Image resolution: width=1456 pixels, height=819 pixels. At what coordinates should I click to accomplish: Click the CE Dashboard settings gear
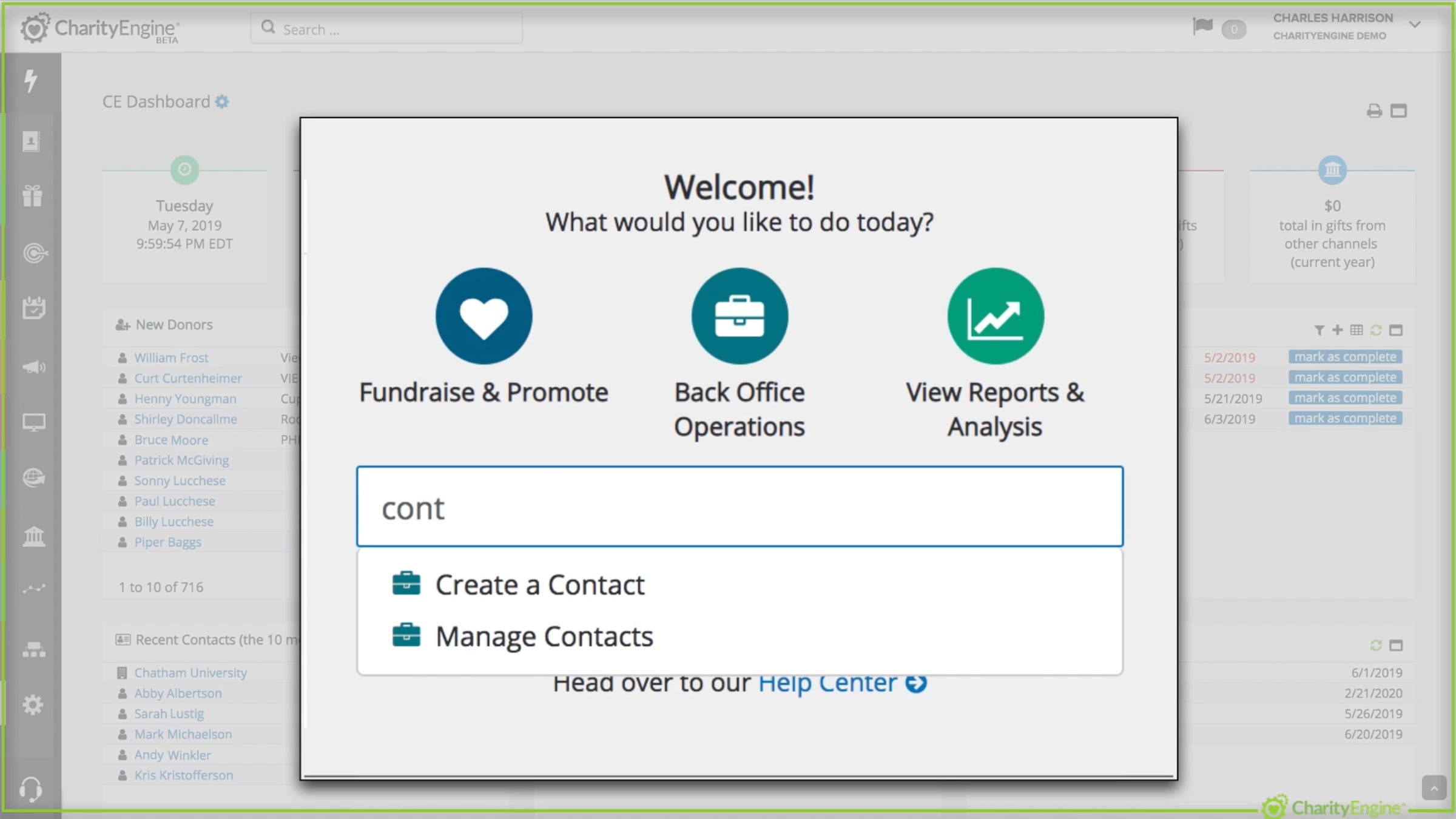tap(222, 102)
